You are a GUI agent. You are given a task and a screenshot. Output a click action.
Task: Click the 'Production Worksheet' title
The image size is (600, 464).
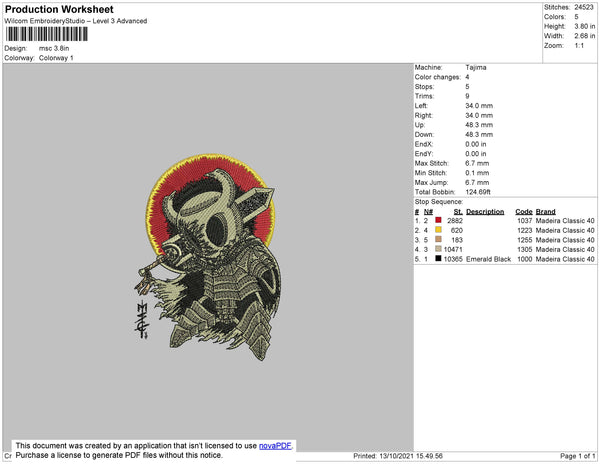pyautogui.click(x=59, y=10)
